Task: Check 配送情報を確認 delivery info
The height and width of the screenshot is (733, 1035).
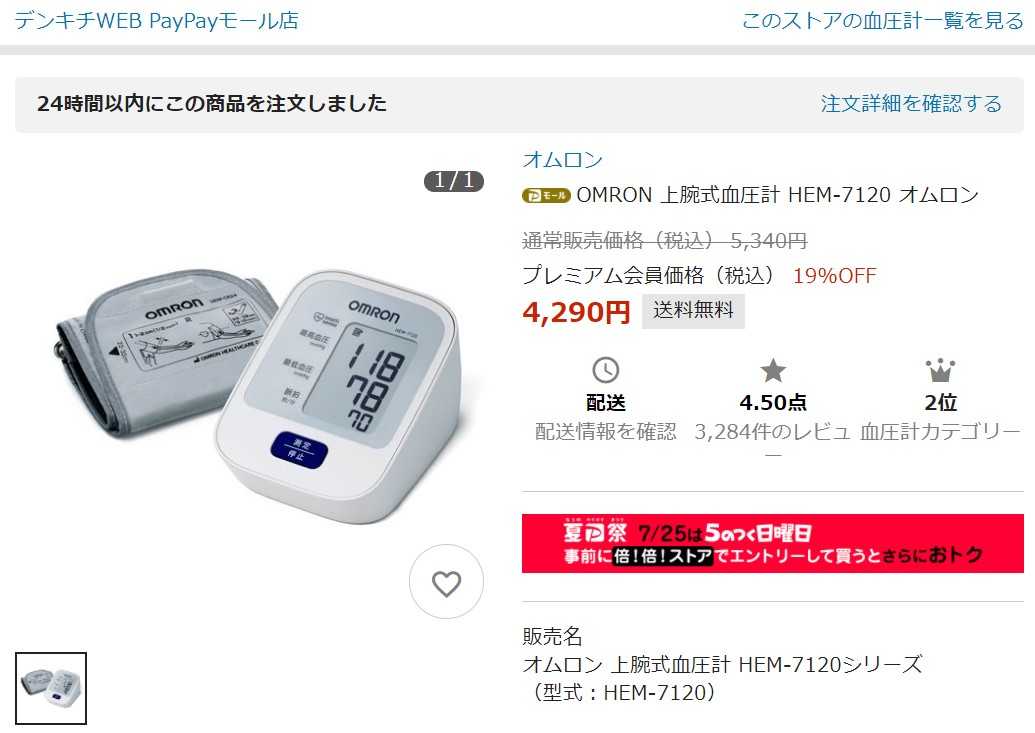Action: click(x=605, y=431)
